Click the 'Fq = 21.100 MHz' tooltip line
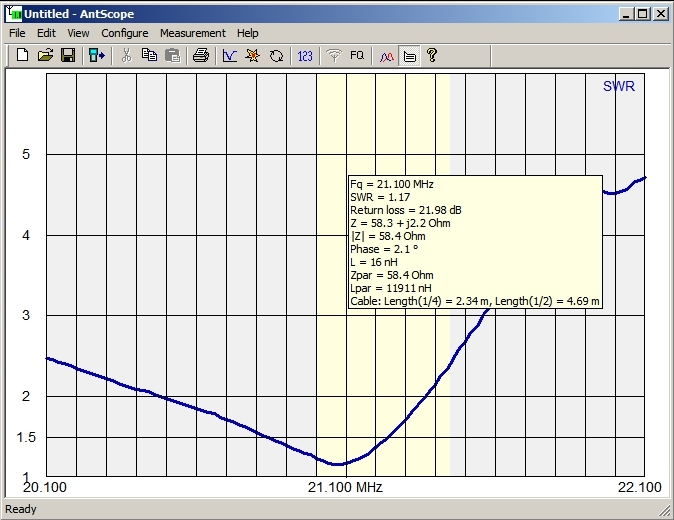This screenshot has height=520, width=674. click(392, 184)
